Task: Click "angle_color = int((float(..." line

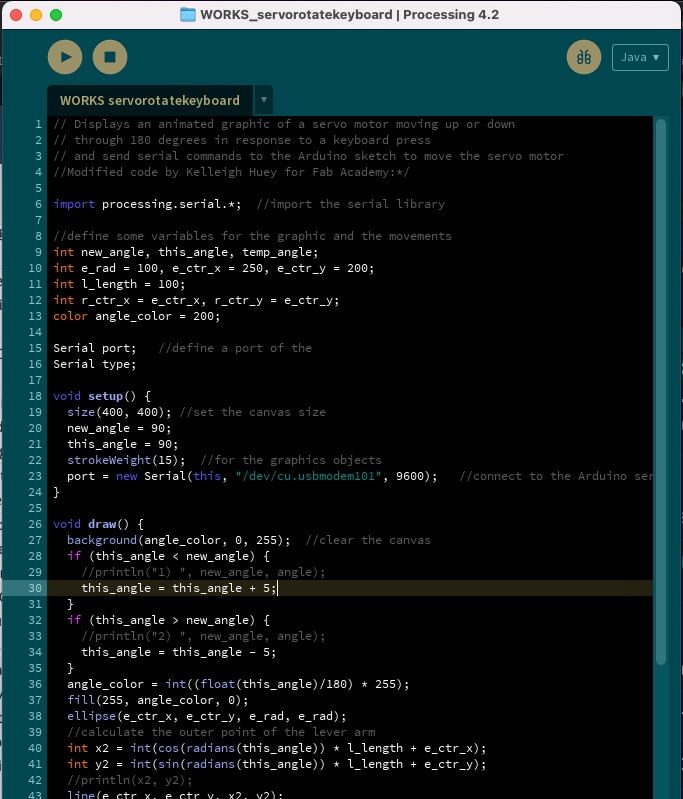Action: coord(239,684)
